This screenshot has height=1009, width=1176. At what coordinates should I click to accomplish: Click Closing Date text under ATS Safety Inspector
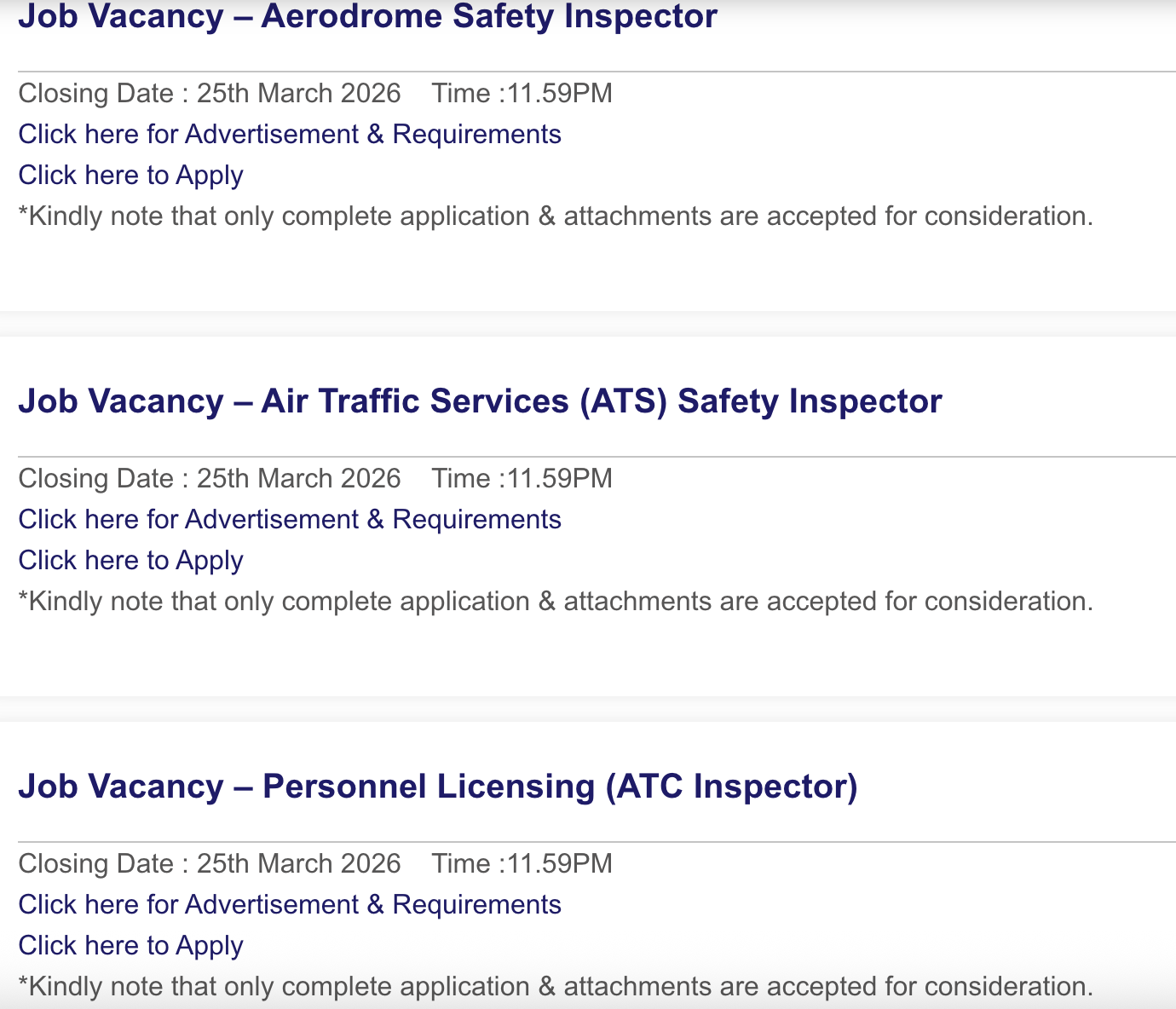pyautogui.click(x=209, y=479)
